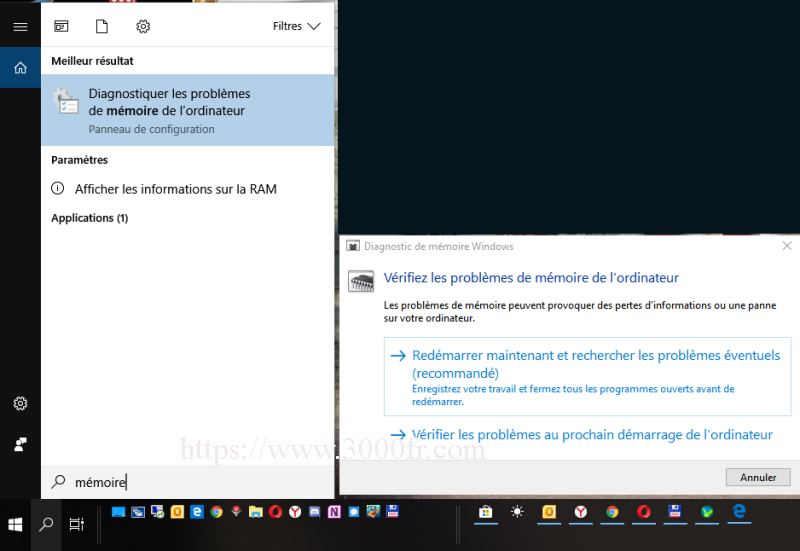The image size is (800, 551).
Task: Open the colorful game icon before floppy
Action: (373, 512)
